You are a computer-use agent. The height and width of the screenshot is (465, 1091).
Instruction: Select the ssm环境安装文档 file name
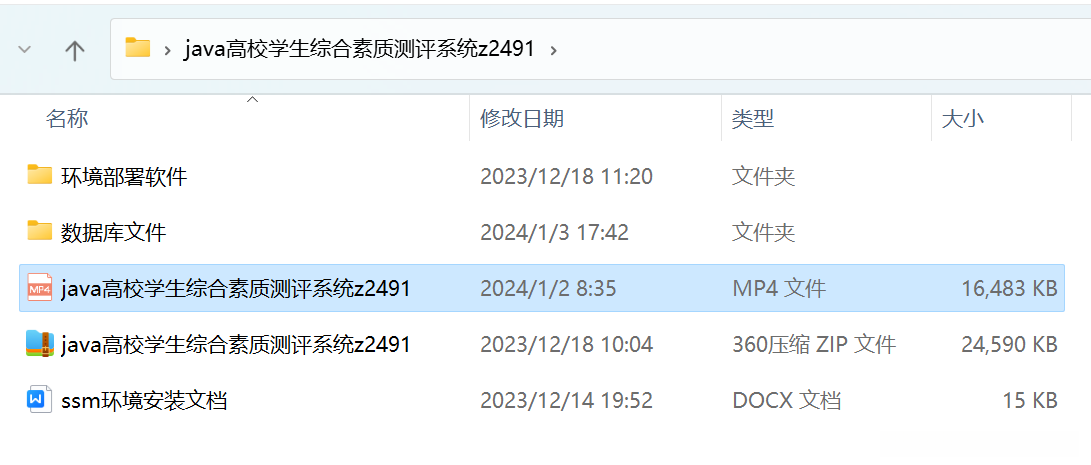pos(144,400)
